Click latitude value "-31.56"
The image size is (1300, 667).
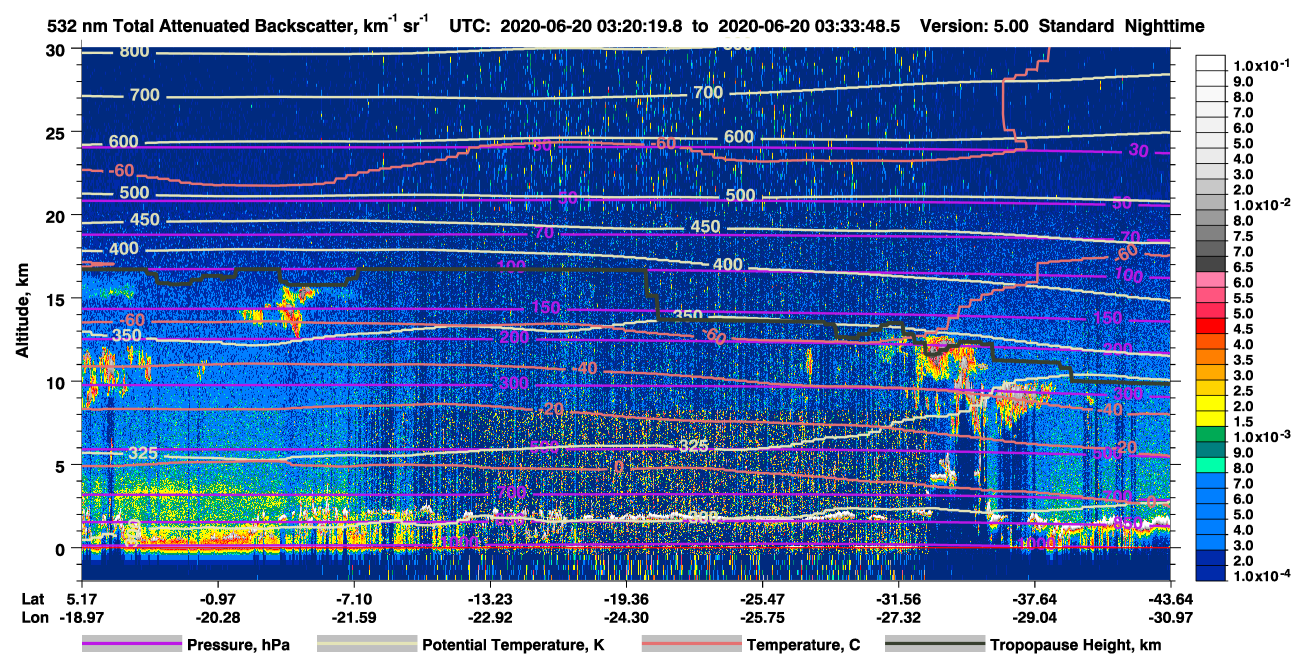pos(898,599)
